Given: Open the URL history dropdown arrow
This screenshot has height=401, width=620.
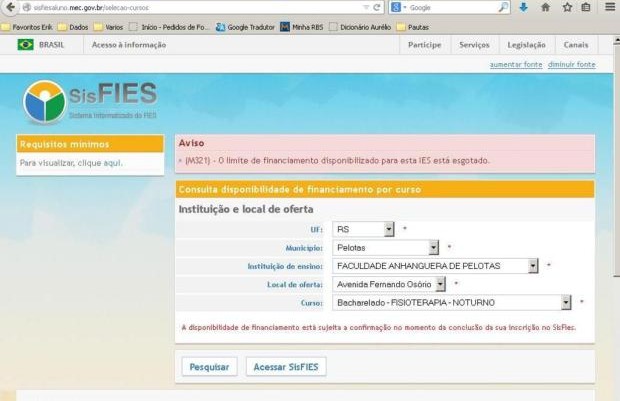Looking at the screenshot, I should 366,7.
